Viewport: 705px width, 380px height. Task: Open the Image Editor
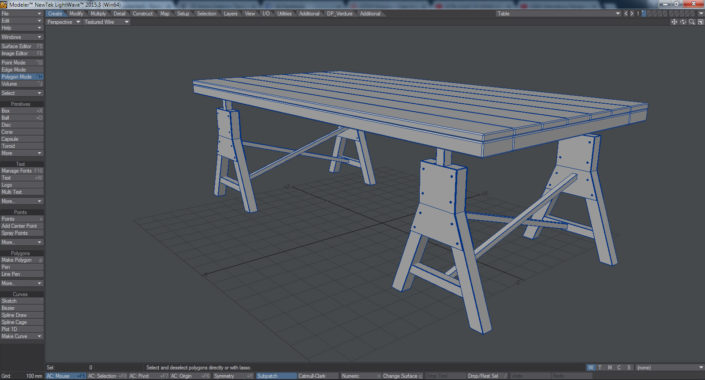(22, 54)
